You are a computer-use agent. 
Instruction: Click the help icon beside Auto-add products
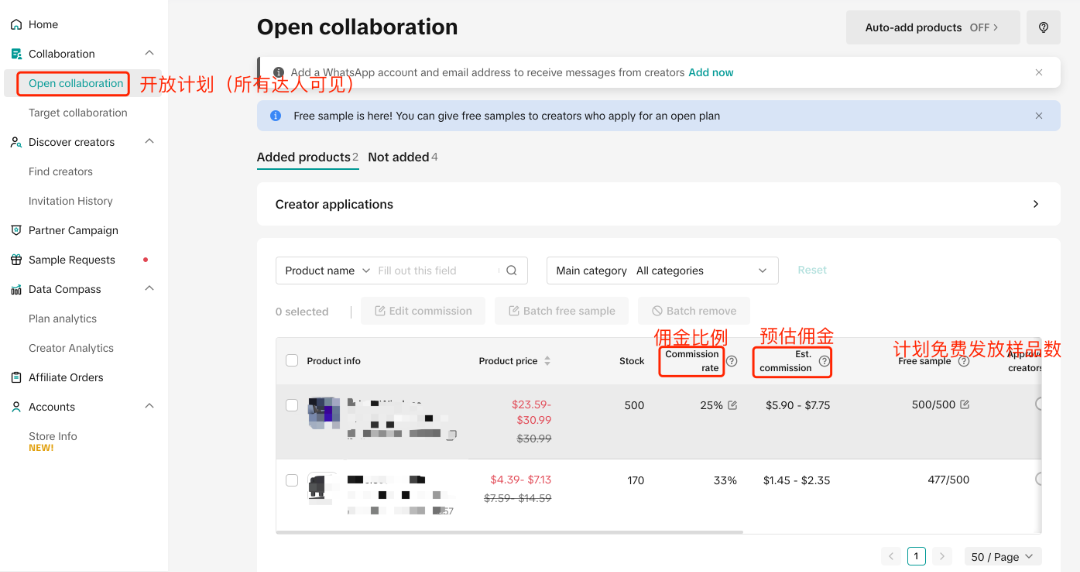pos(1043,28)
